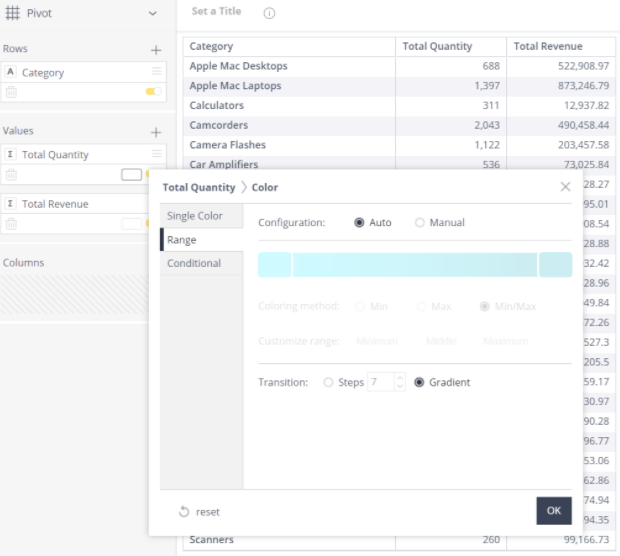Screen dimensions: 620x556
Task: Toggle the Category row switch off
Action: [153, 91]
